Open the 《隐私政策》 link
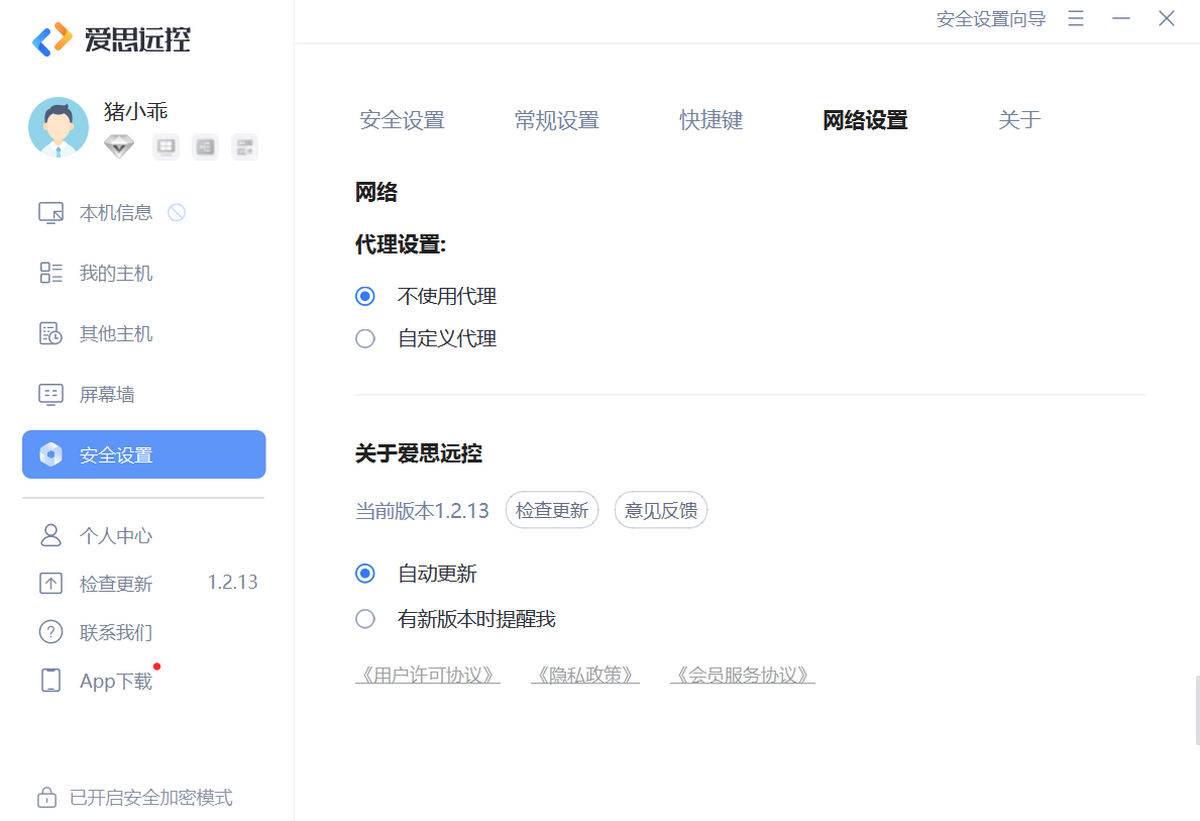Viewport: 1200px width, 821px height. coord(585,675)
